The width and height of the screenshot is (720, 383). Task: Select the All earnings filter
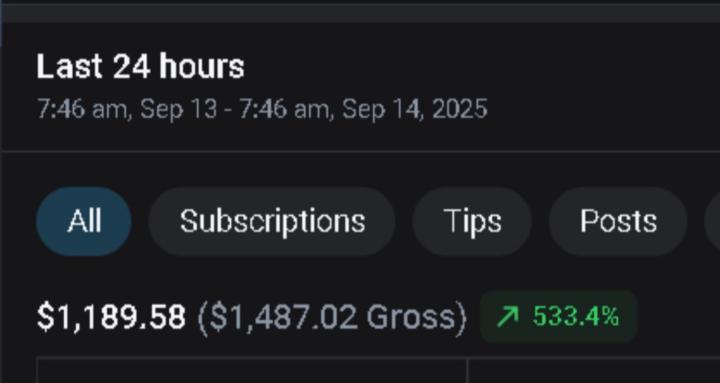pyautogui.click(x=84, y=221)
